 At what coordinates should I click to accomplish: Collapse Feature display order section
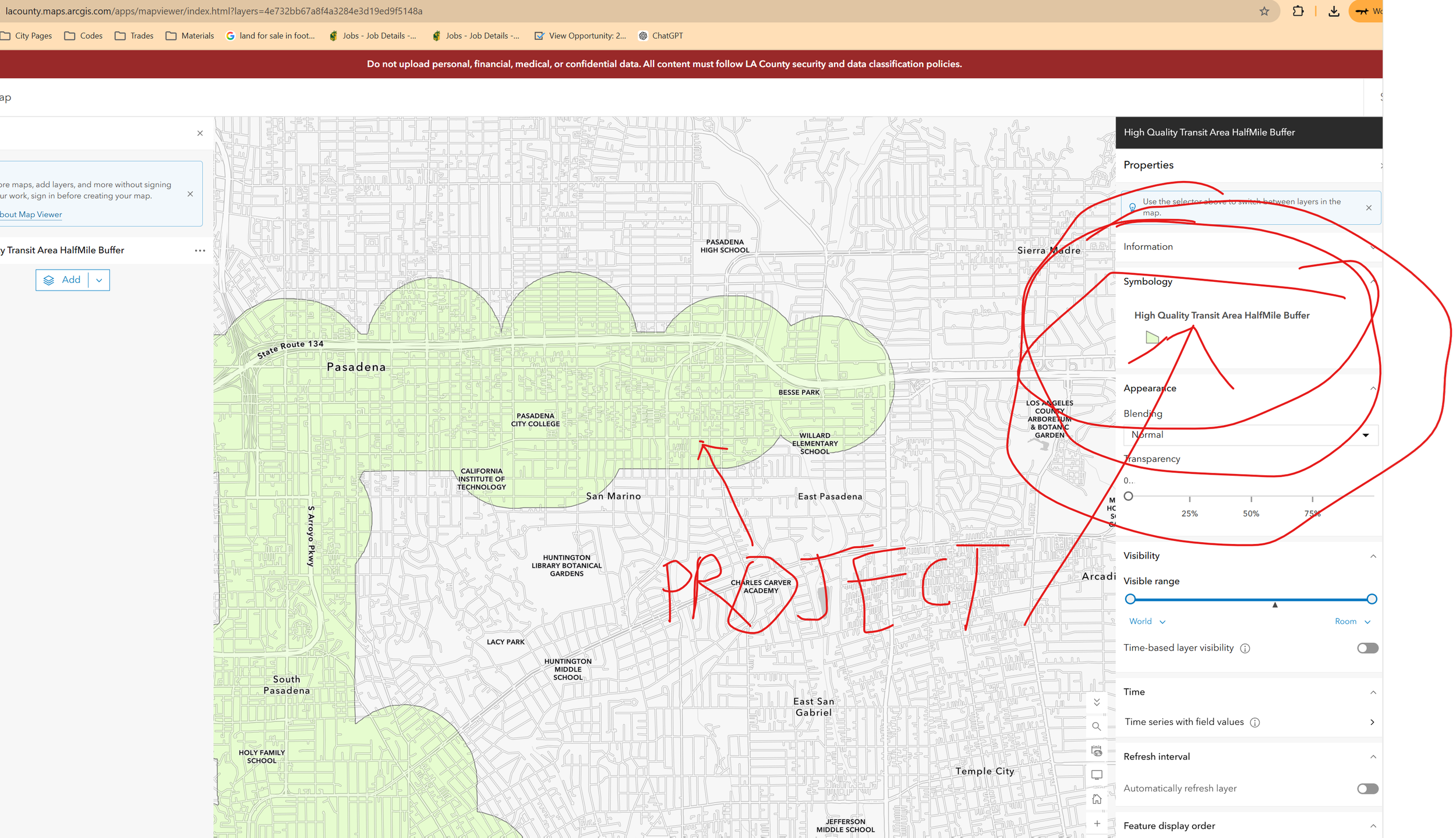point(1372,826)
